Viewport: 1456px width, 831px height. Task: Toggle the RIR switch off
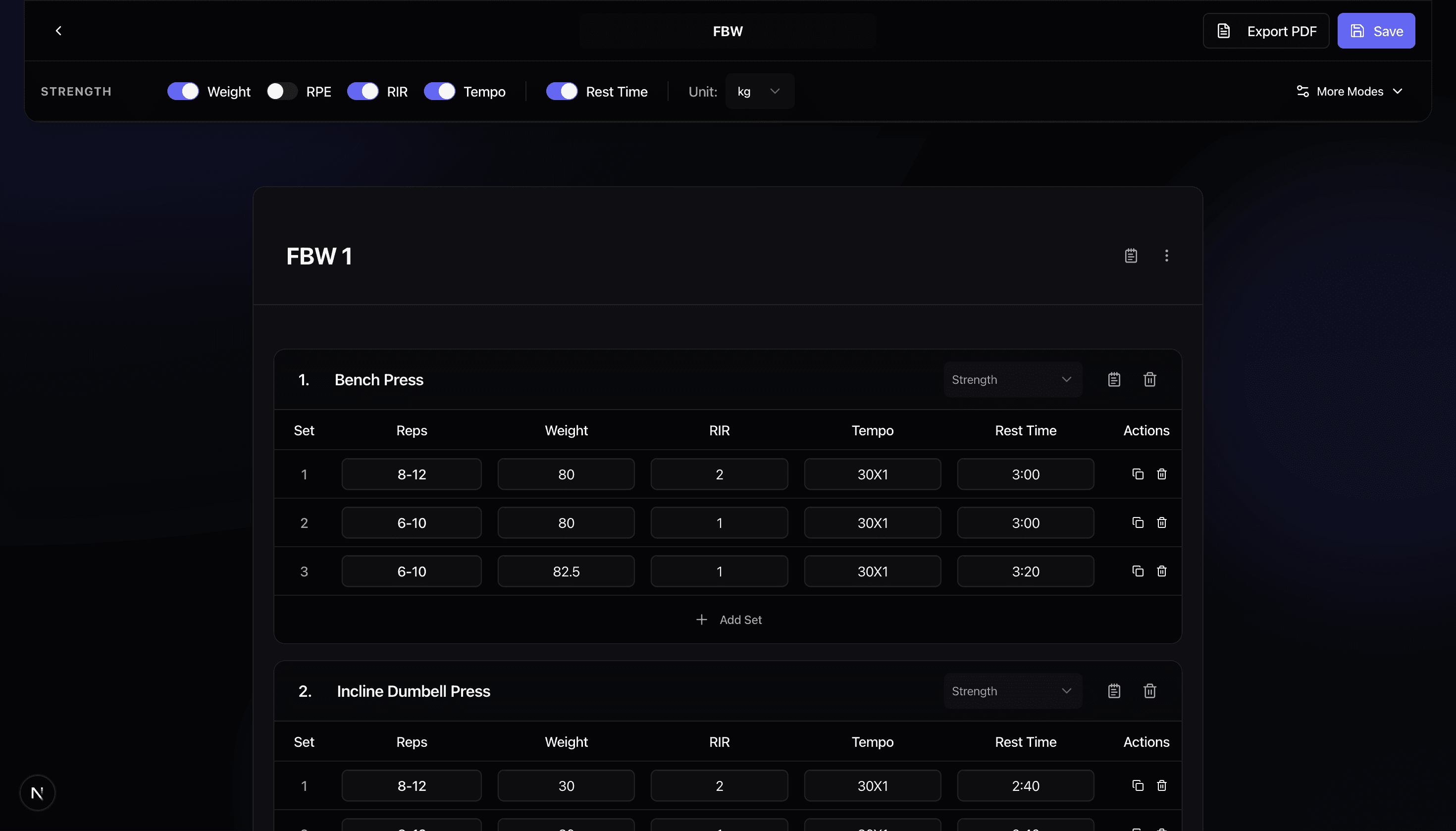point(363,91)
